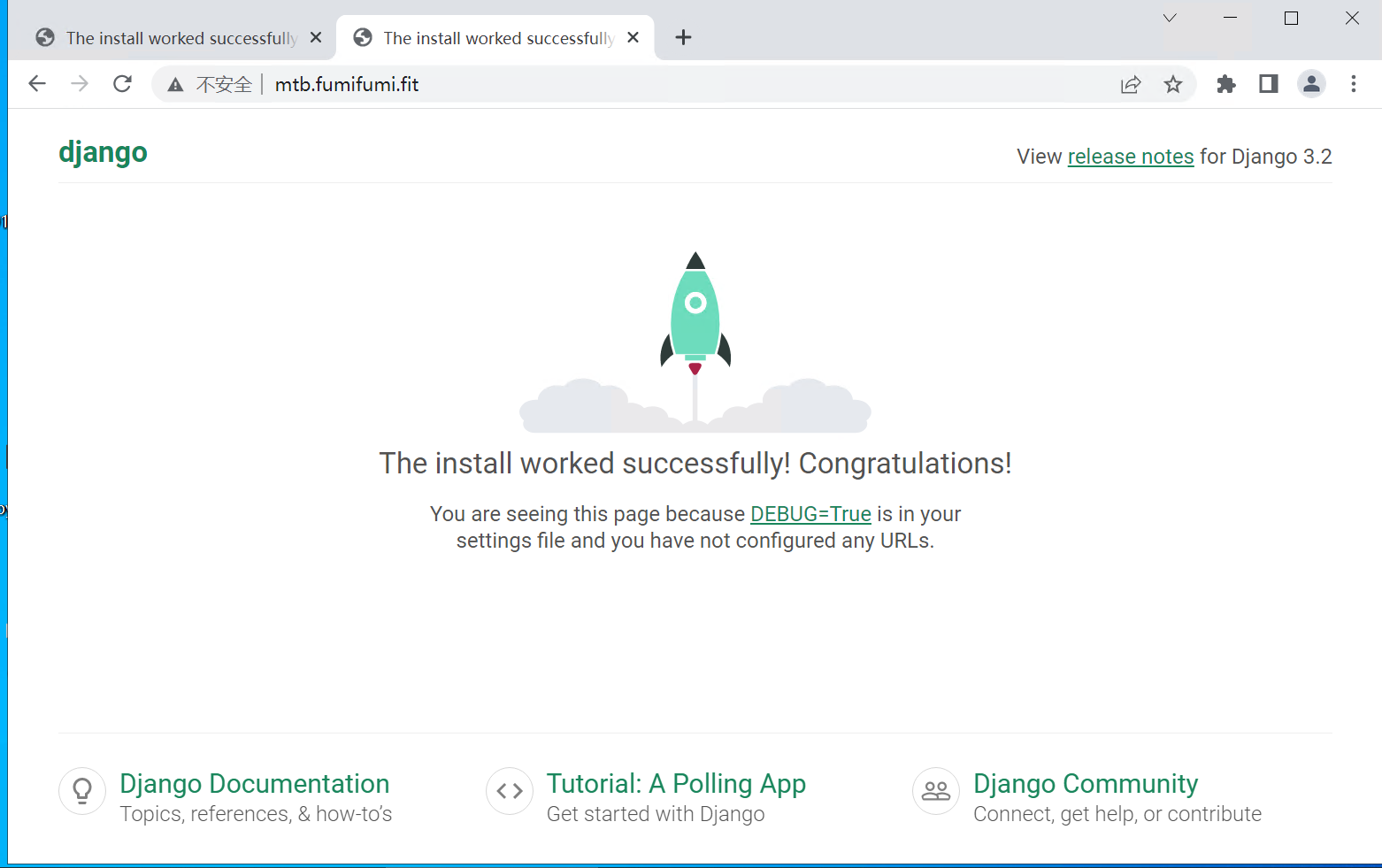Viewport: 1382px width, 868px height.
Task: Reload the current page
Action: click(x=122, y=84)
